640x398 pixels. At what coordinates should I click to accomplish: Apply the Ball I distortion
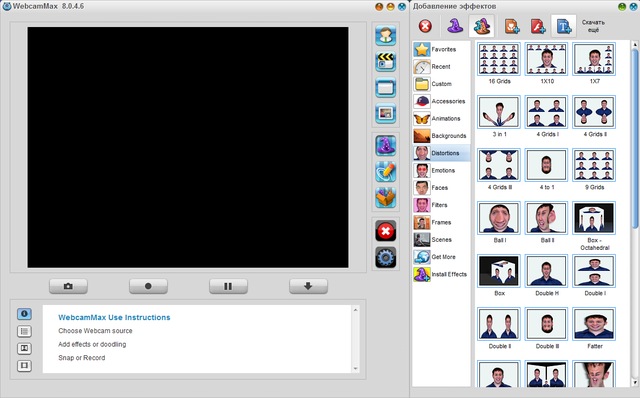[x=499, y=218]
